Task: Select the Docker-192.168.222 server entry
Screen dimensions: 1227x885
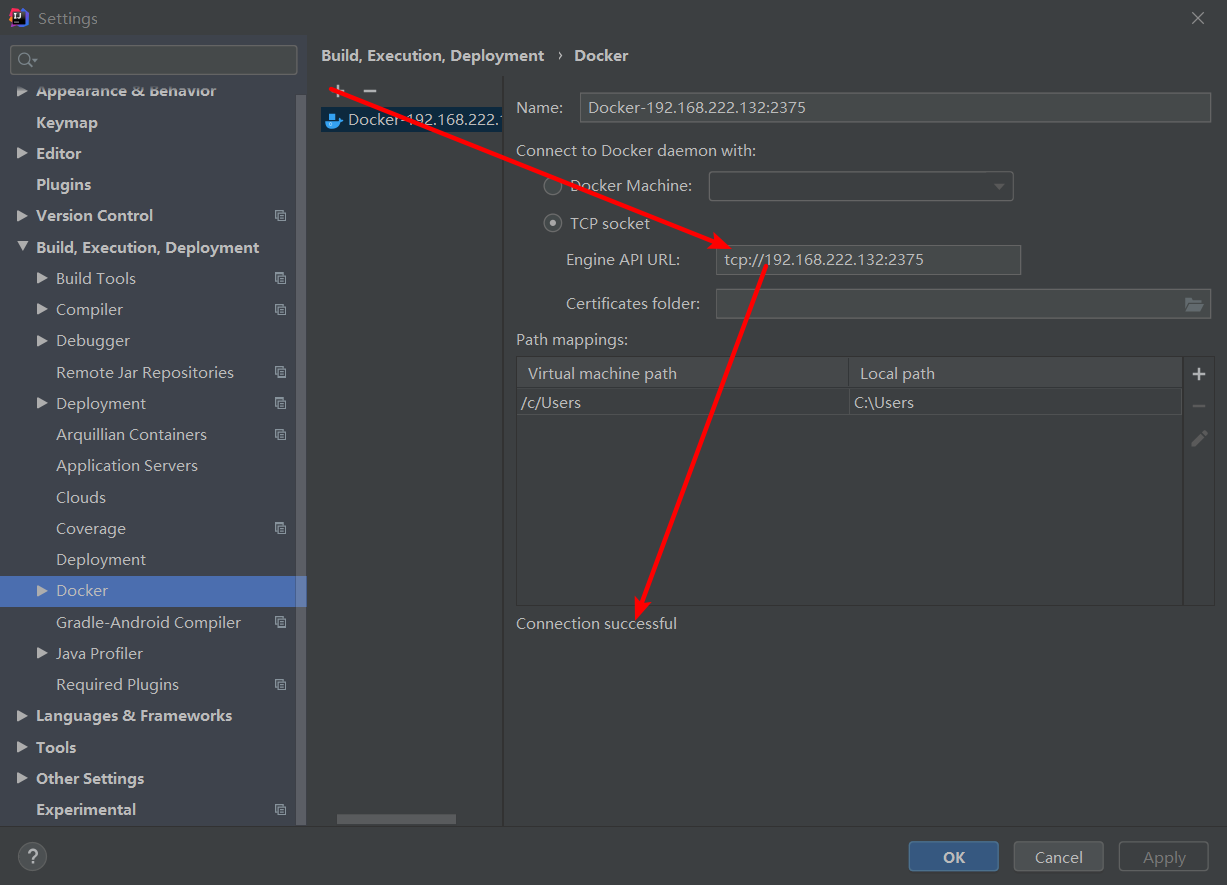Action: 412,120
